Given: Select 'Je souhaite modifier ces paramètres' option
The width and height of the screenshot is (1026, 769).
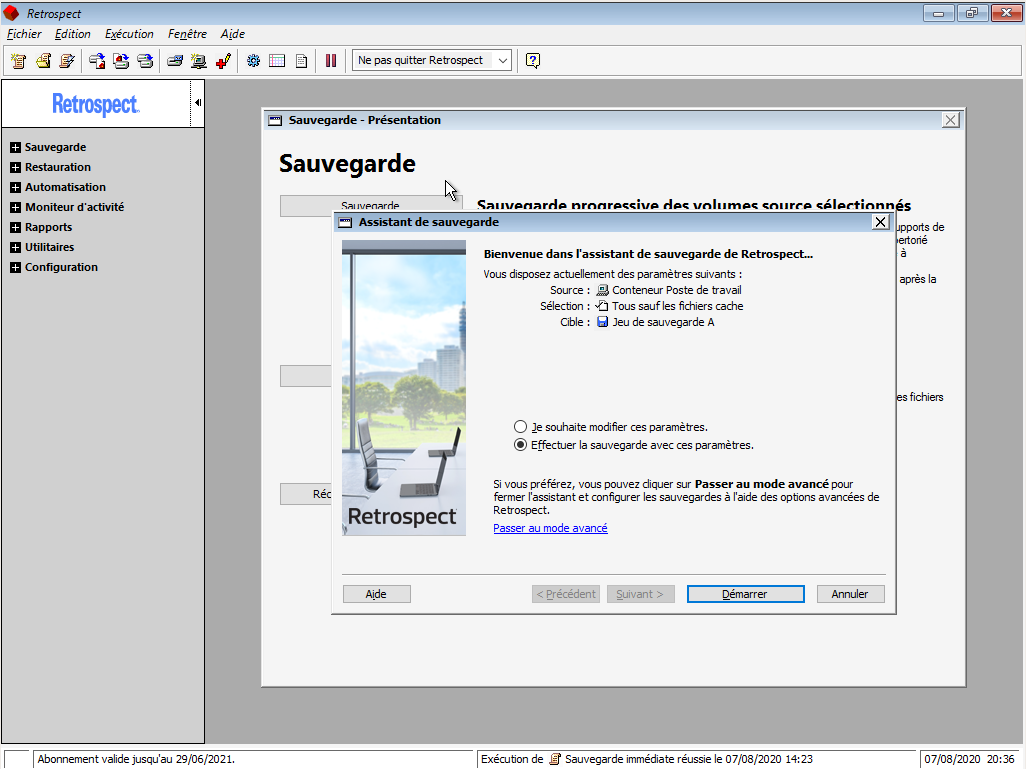Looking at the screenshot, I should pos(520,426).
